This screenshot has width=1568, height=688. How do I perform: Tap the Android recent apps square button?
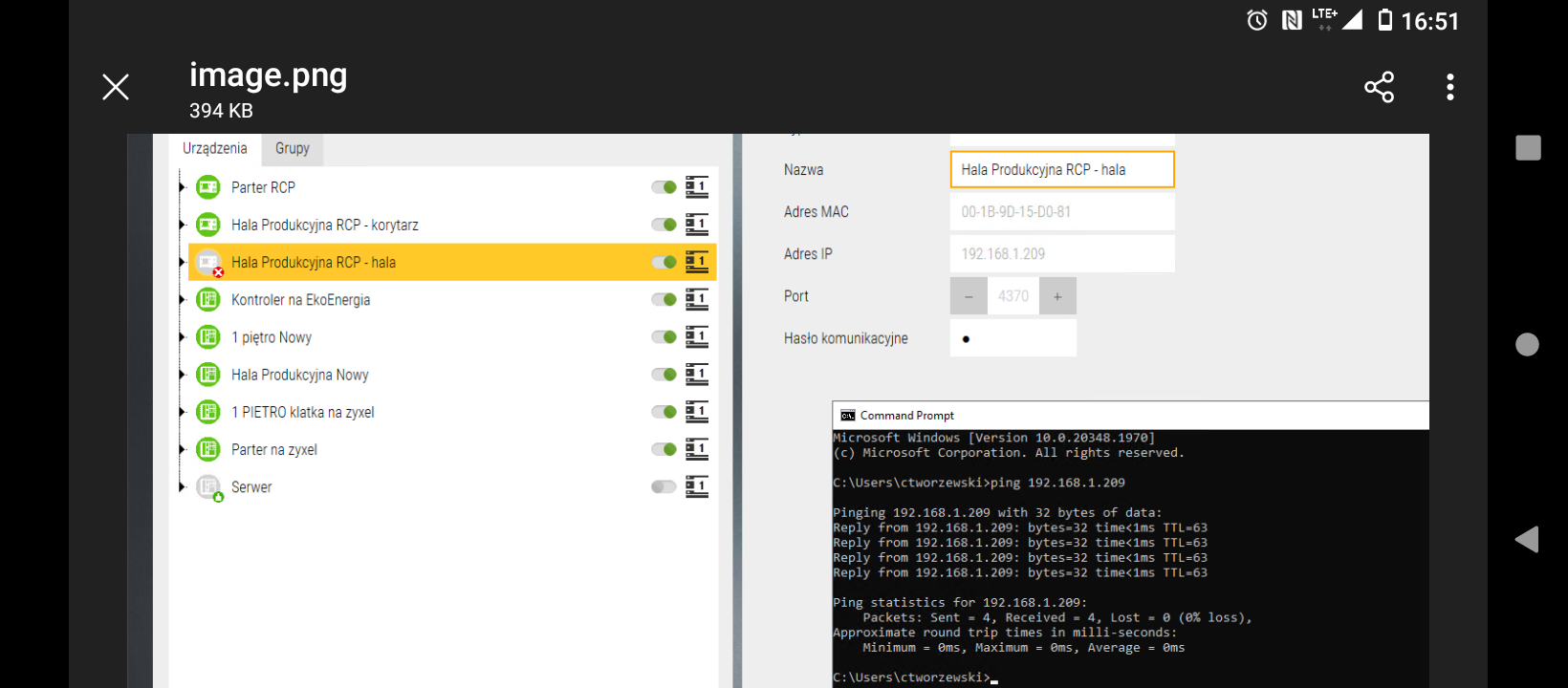pyautogui.click(x=1528, y=148)
